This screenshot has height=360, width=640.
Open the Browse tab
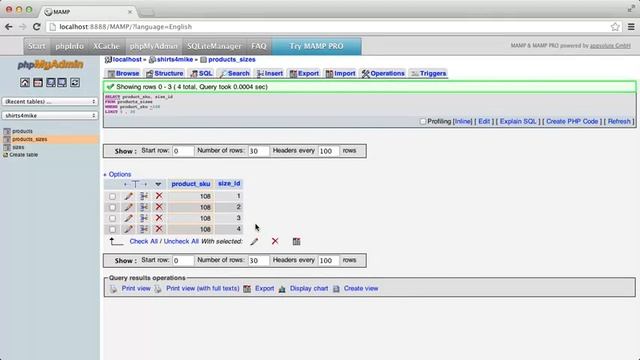point(124,73)
